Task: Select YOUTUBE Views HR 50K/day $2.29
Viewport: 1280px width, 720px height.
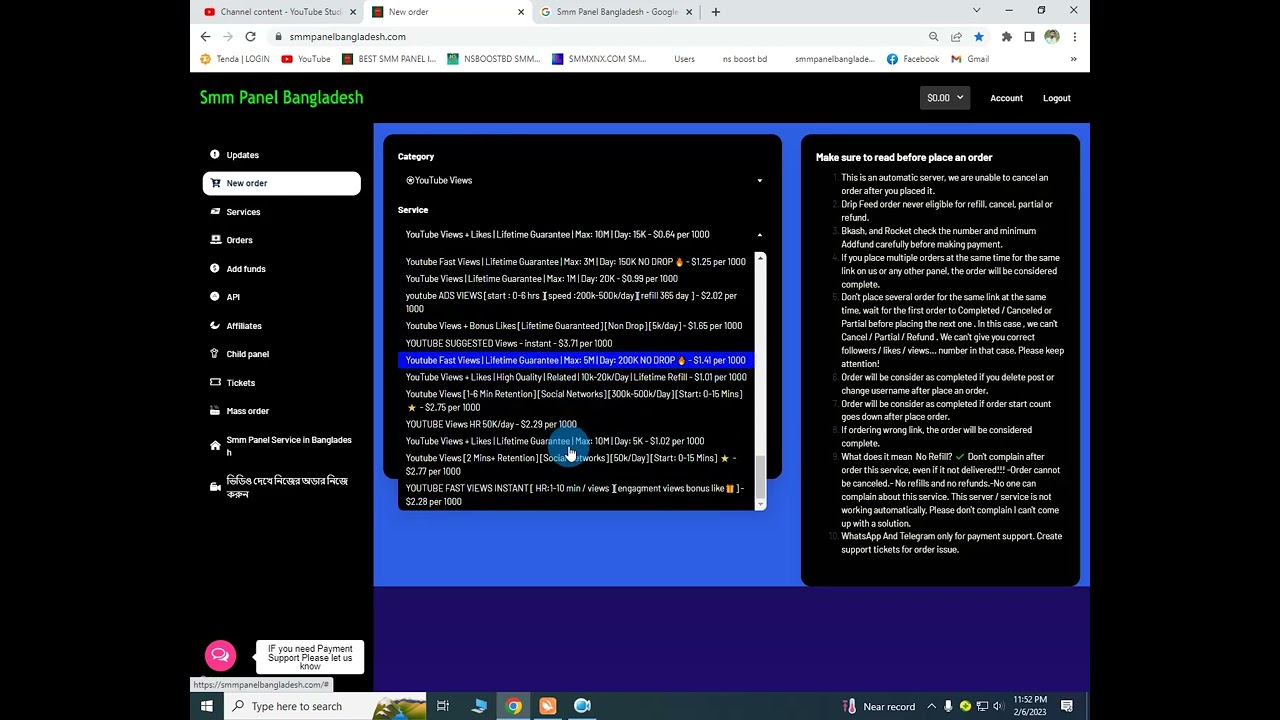Action: (x=576, y=424)
